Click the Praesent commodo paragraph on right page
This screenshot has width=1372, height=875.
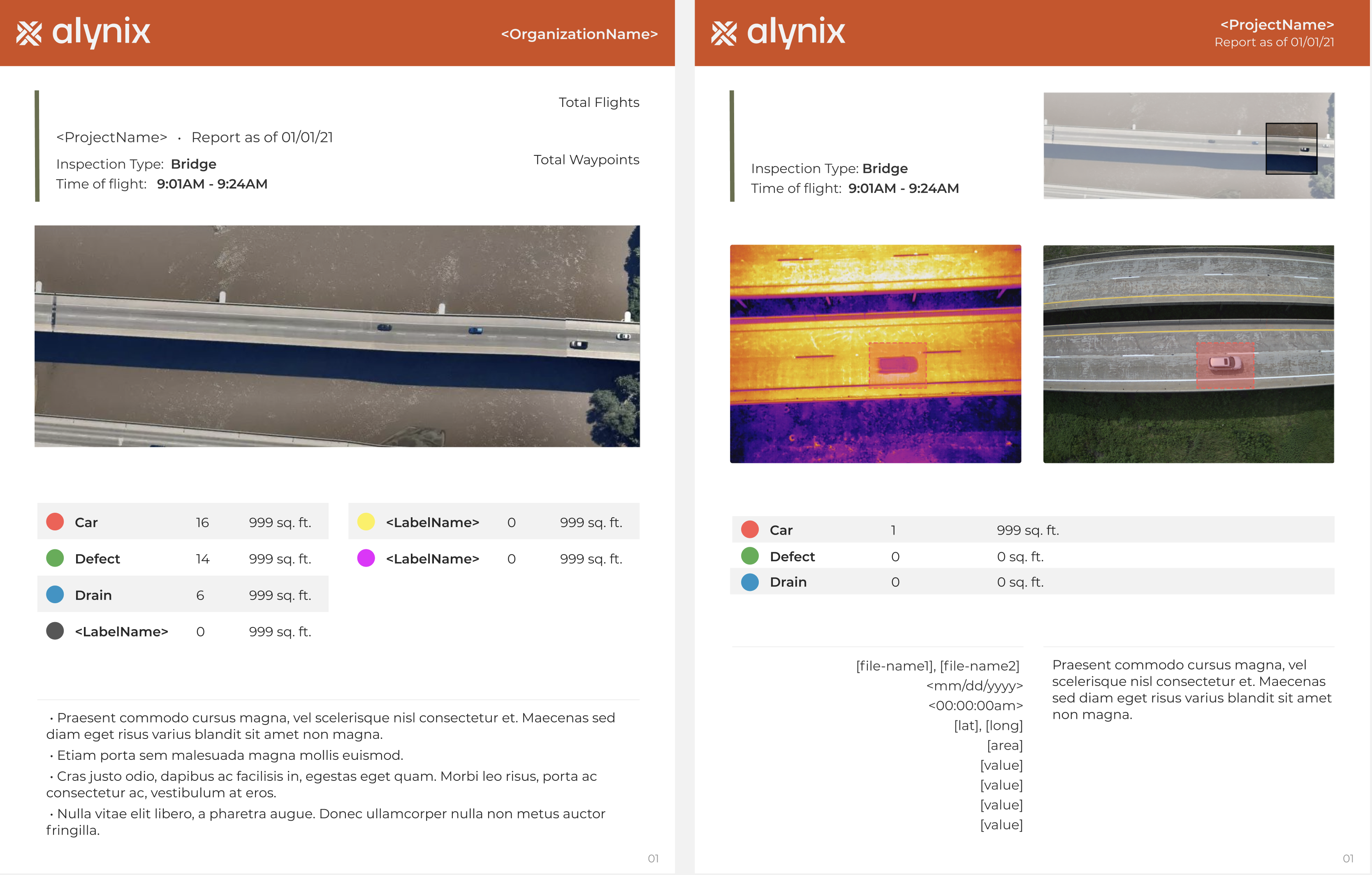(1191, 690)
